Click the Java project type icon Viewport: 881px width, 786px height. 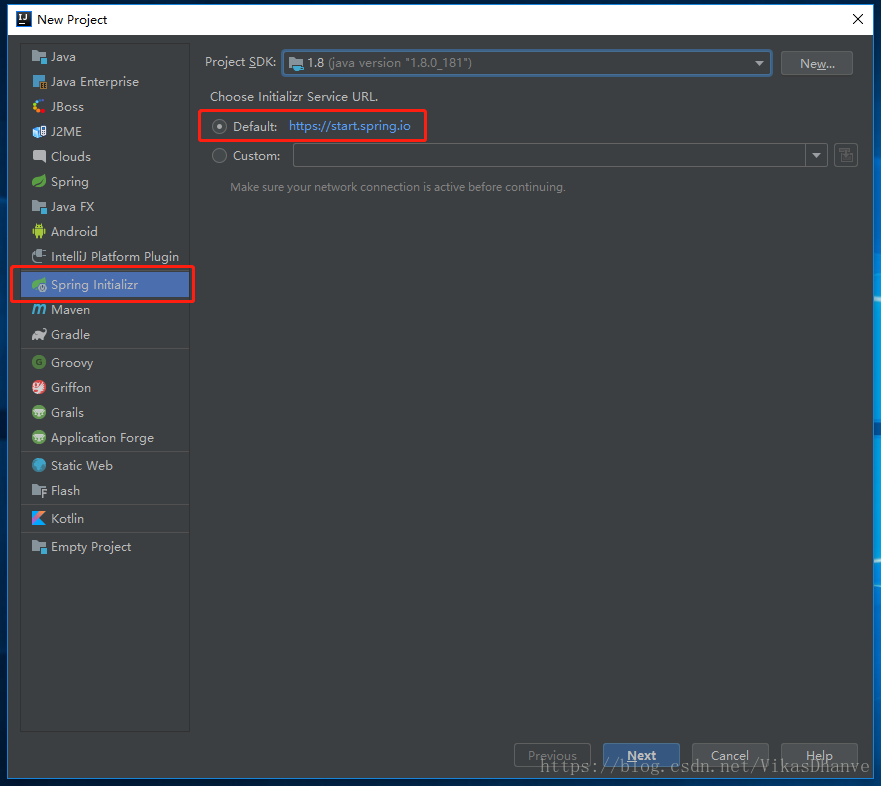(x=39, y=57)
